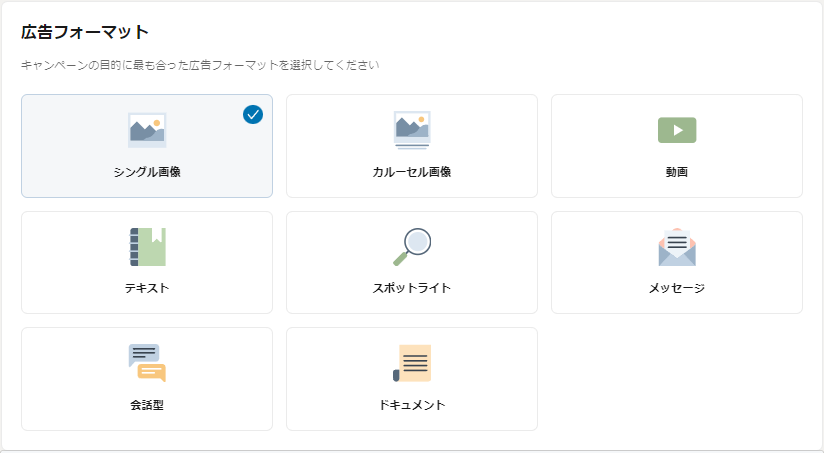Pick the 会話型 ad format card
The width and height of the screenshot is (824, 453).
pos(147,379)
